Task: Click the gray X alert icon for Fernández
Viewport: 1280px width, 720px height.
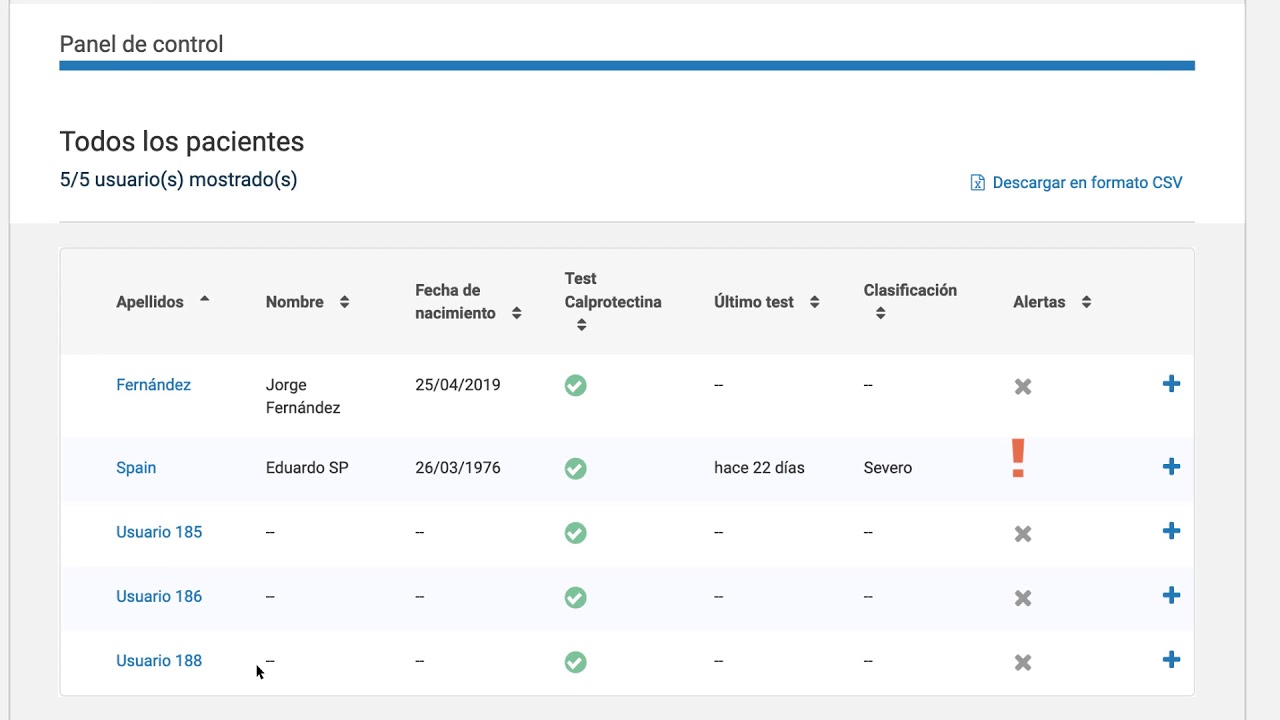Action: [x=1023, y=386]
